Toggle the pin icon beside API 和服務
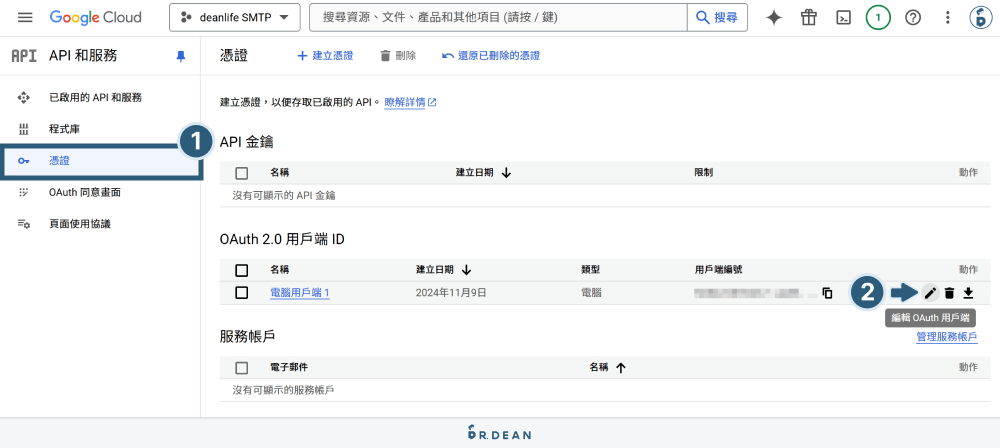Viewport: 1000px width, 448px height. pos(180,57)
